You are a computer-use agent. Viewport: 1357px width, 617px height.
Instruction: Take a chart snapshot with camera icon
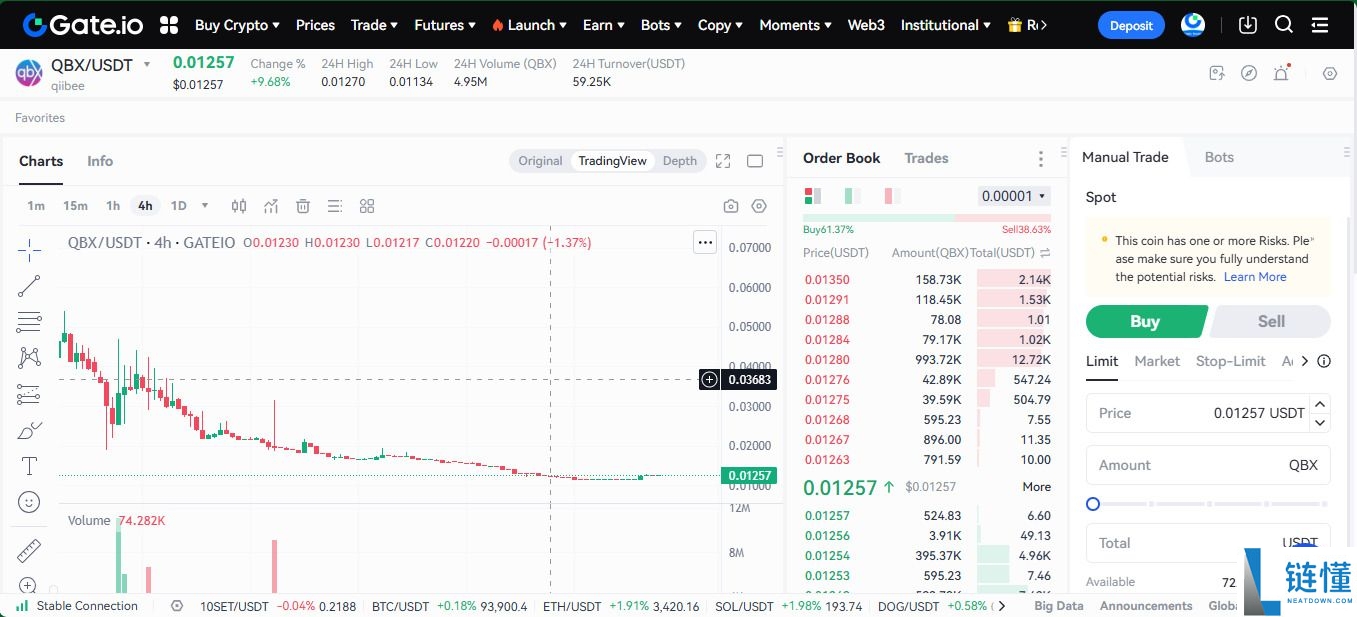[731, 206]
